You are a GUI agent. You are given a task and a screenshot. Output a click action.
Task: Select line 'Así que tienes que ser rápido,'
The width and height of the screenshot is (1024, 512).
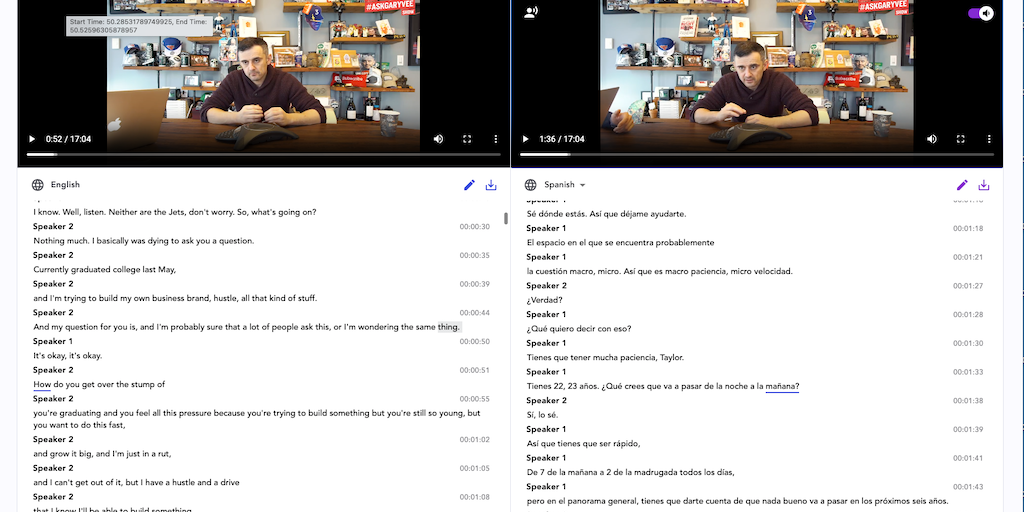(x=583, y=443)
